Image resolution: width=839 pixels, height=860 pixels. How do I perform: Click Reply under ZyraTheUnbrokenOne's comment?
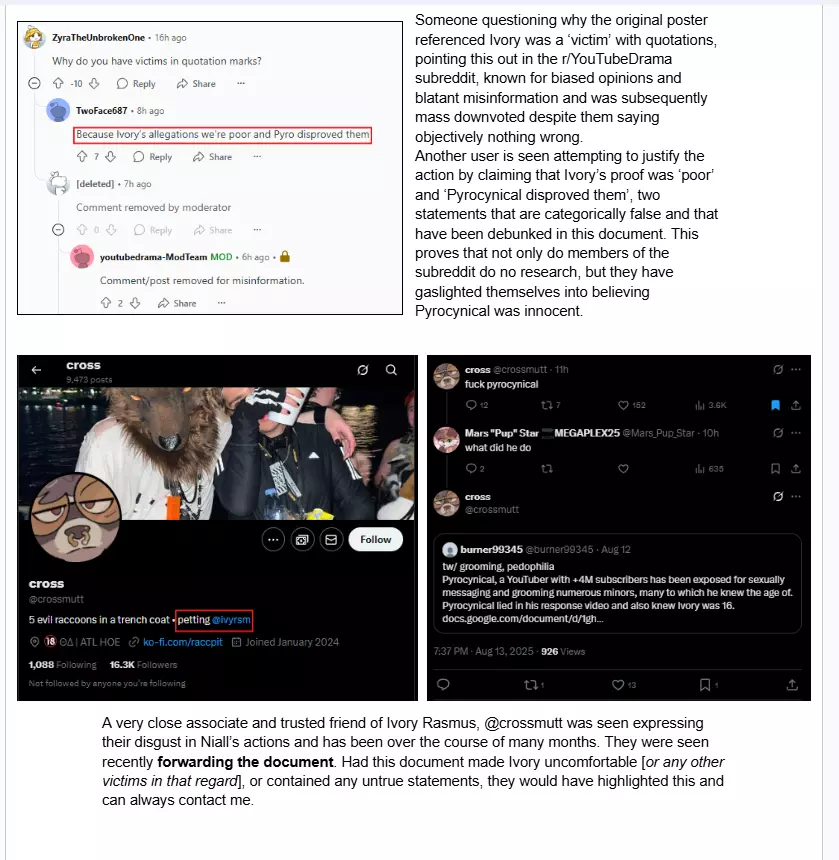[136, 84]
